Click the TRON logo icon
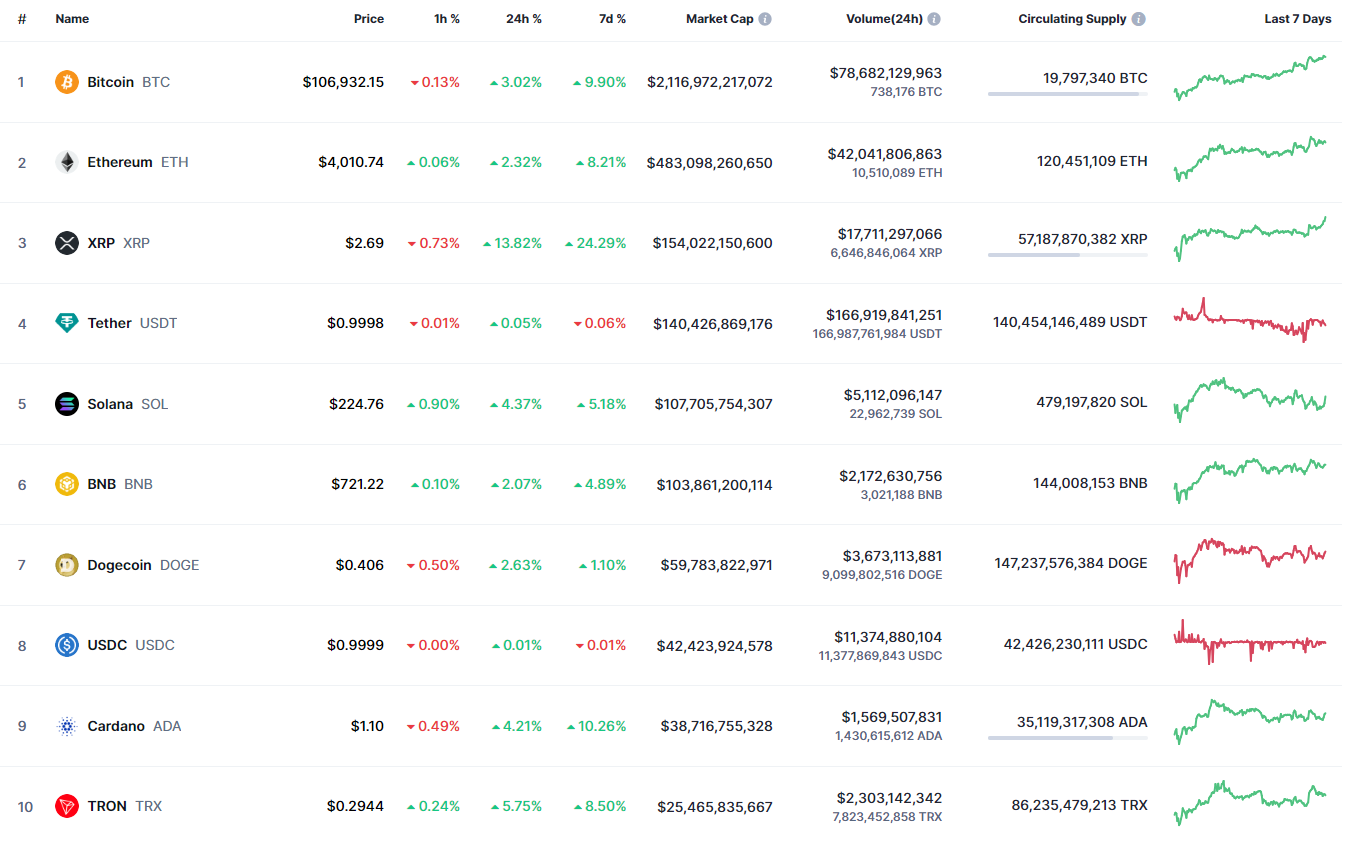Screen dimensions: 1353x841 tap(67, 806)
